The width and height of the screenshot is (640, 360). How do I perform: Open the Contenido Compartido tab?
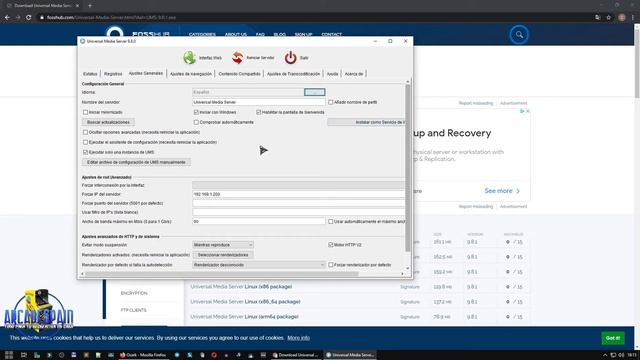click(x=240, y=74)
